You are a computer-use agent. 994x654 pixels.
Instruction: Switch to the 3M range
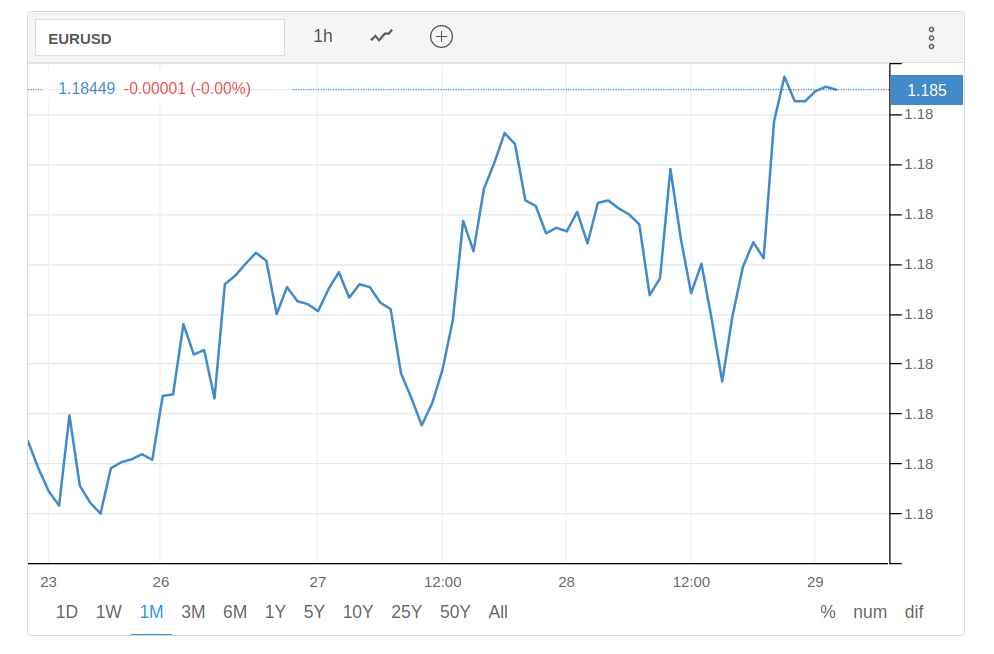tap(193, 612)
